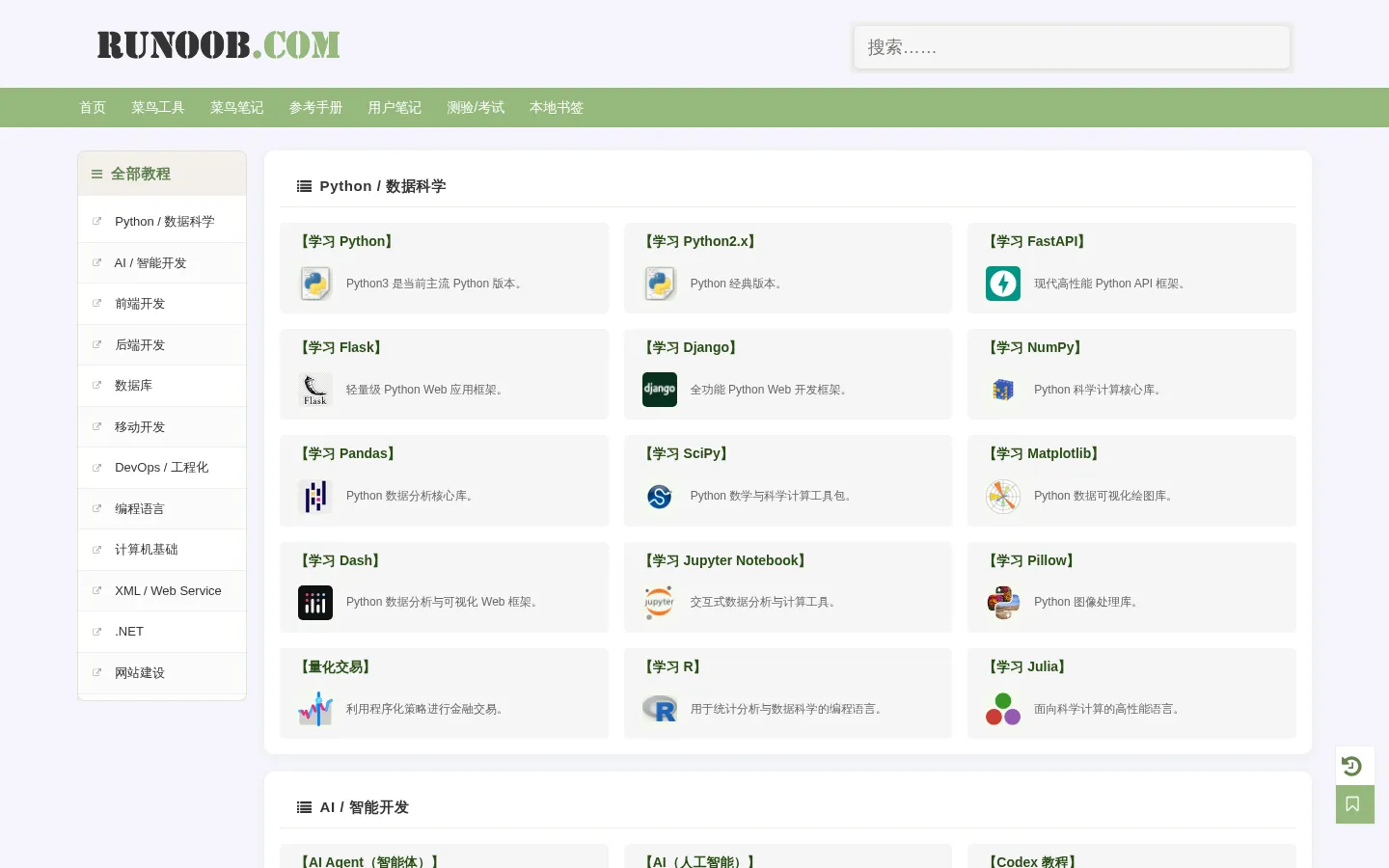
Task: Click the 【学习 Python】 title link
Action: (346, 241)
